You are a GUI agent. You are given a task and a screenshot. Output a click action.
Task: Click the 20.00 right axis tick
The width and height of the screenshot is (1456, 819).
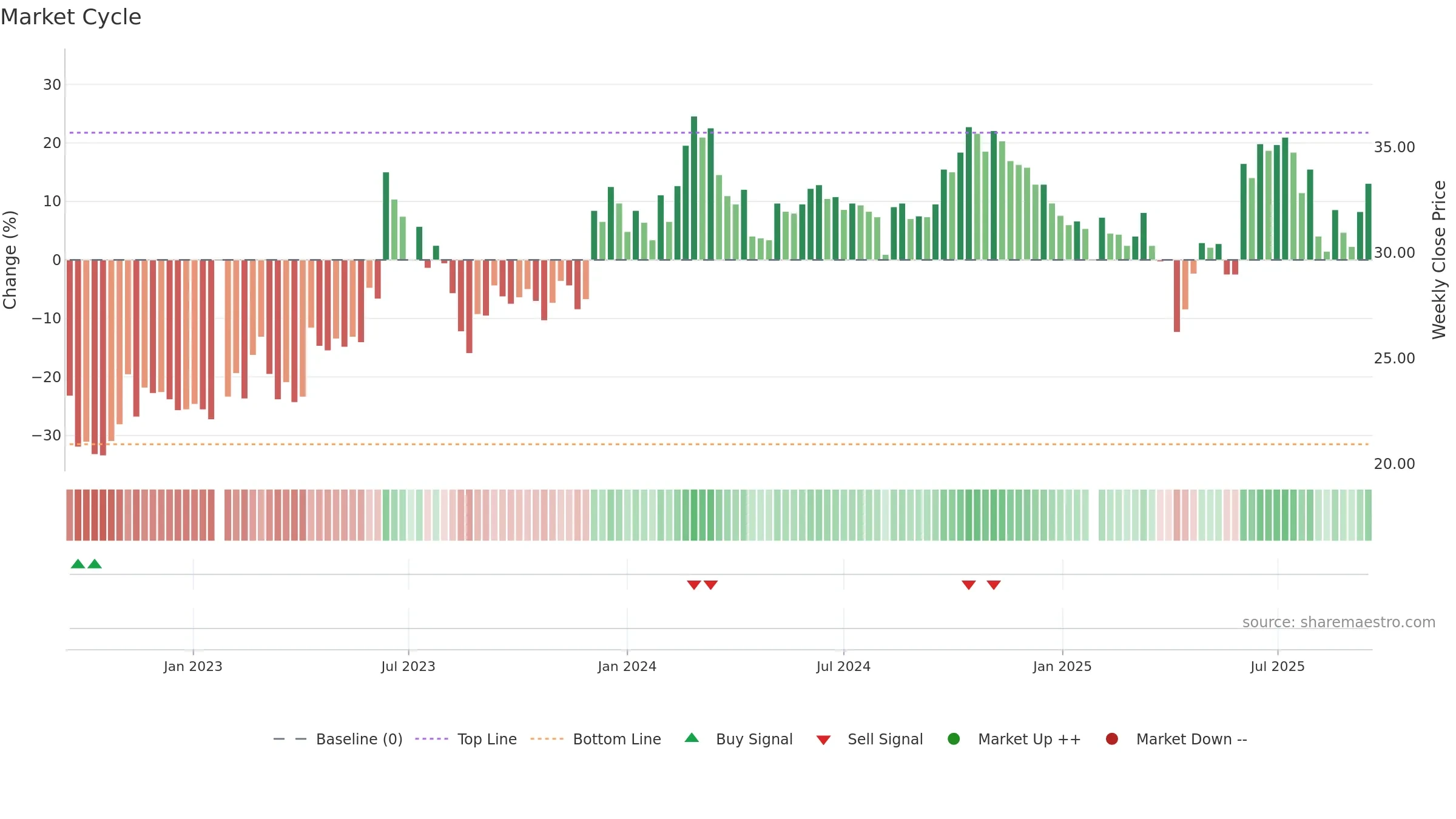[x=1395, y=463]
